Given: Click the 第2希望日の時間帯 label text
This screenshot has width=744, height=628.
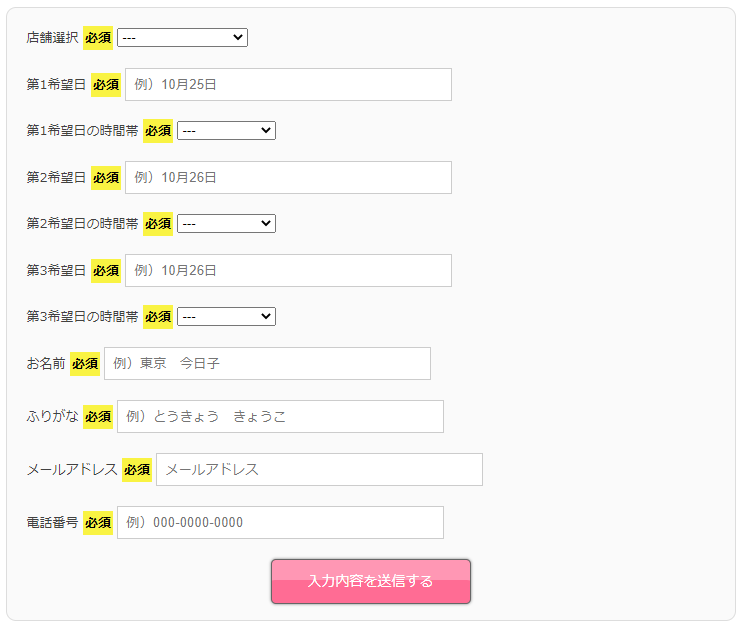Looking at the screenshot, I should pyautogui.click(x=83, y=223).
